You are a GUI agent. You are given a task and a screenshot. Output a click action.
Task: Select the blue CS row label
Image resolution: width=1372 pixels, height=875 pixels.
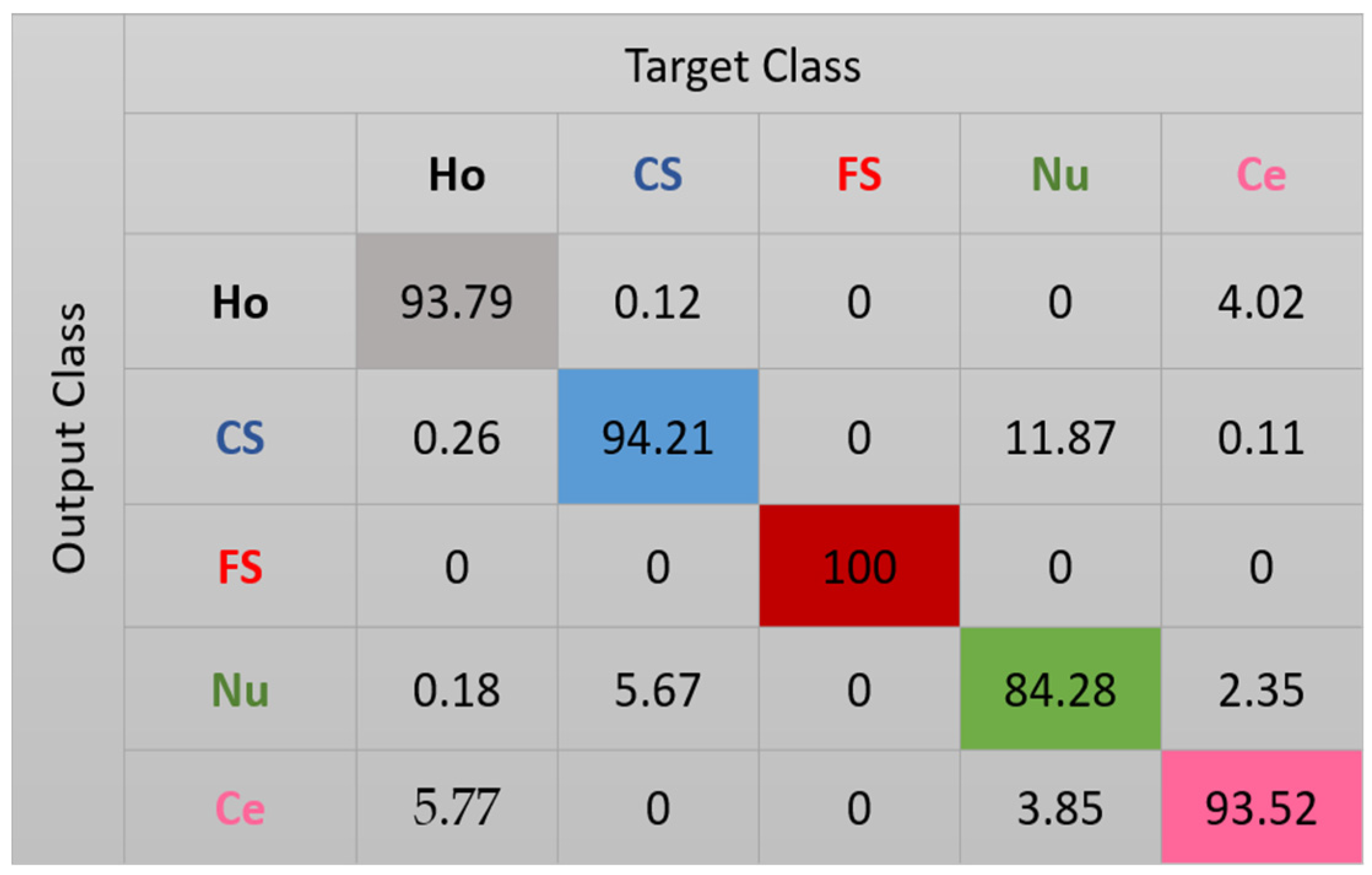tap(240, 438)
